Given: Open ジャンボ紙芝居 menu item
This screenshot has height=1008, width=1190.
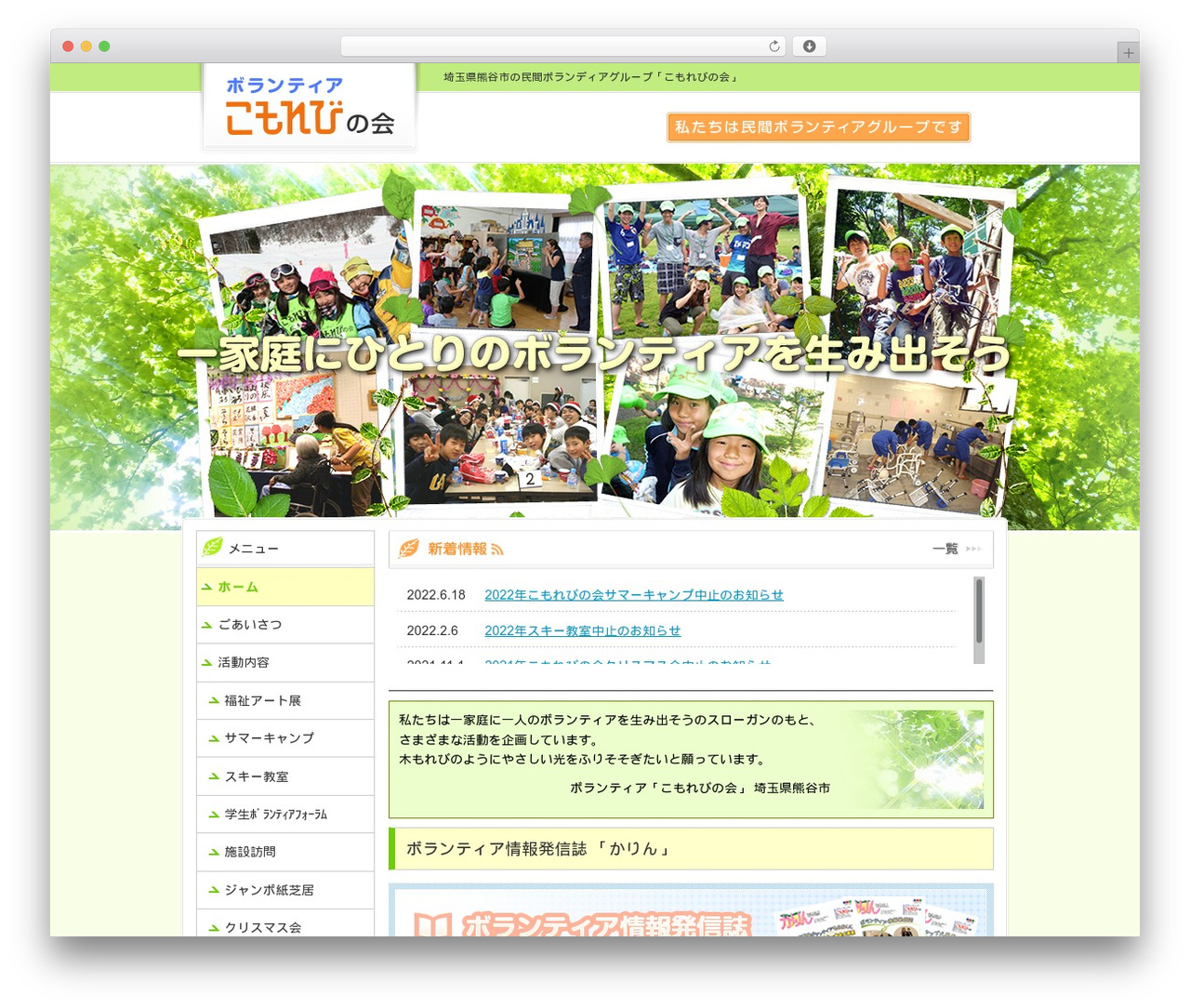Looking at the screenshot, I should (x=285, y=890).
